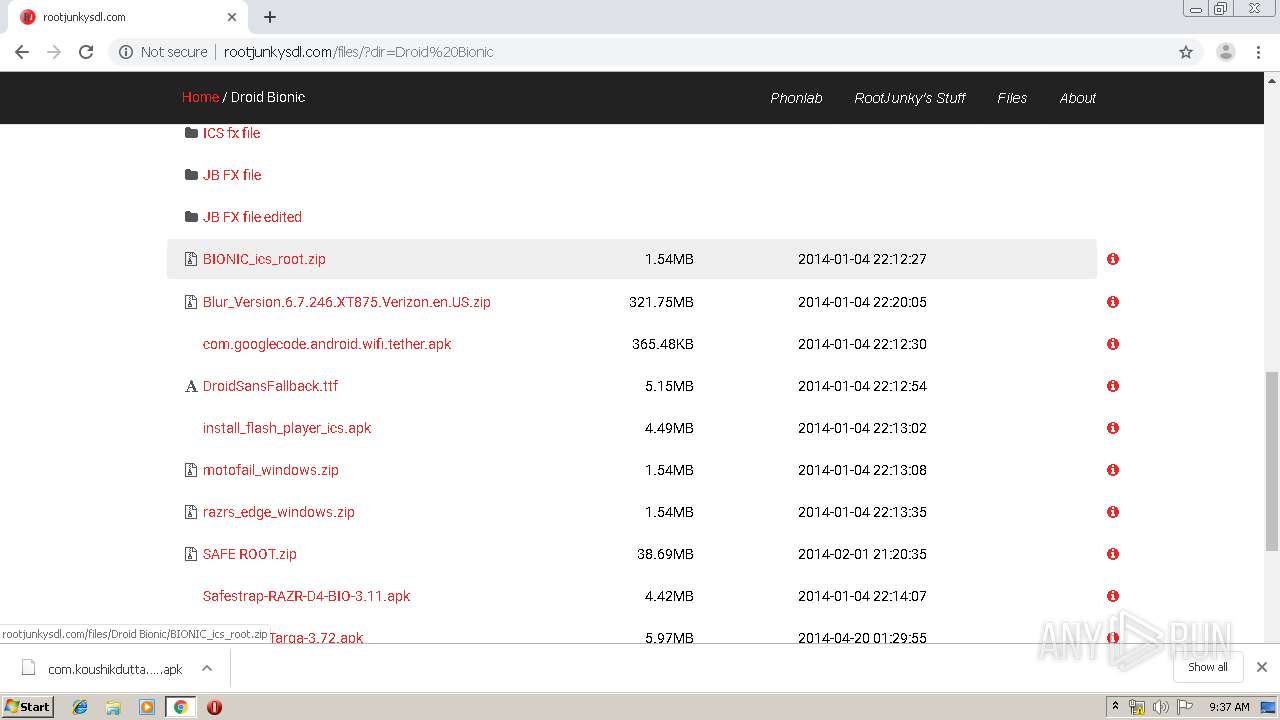The height and width of the screenshot is (720, 1280).
Task: Open Windows Media Player from taskbar
Action: coord(147,707)
